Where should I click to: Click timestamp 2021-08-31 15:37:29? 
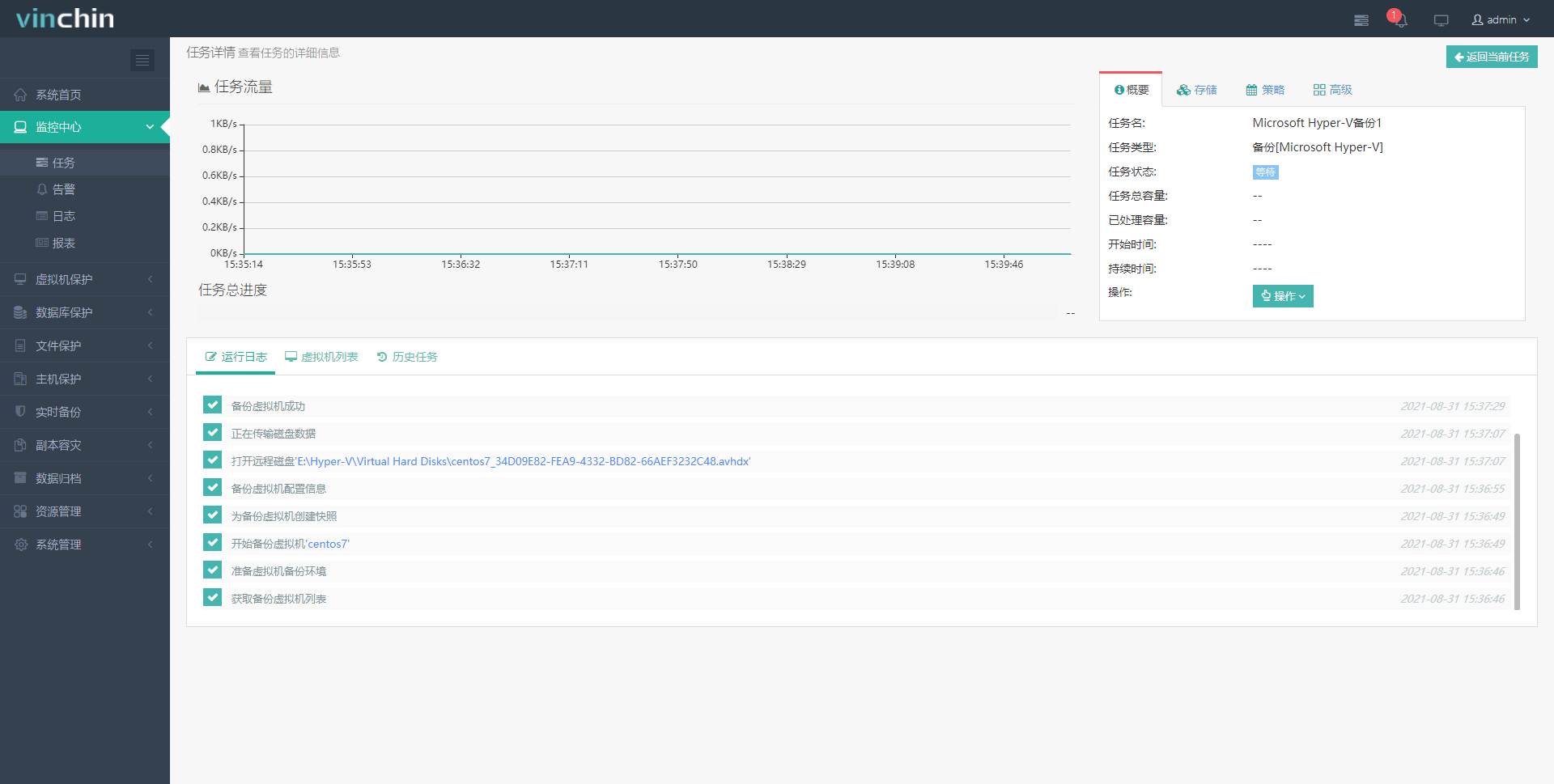point(1453,406)
